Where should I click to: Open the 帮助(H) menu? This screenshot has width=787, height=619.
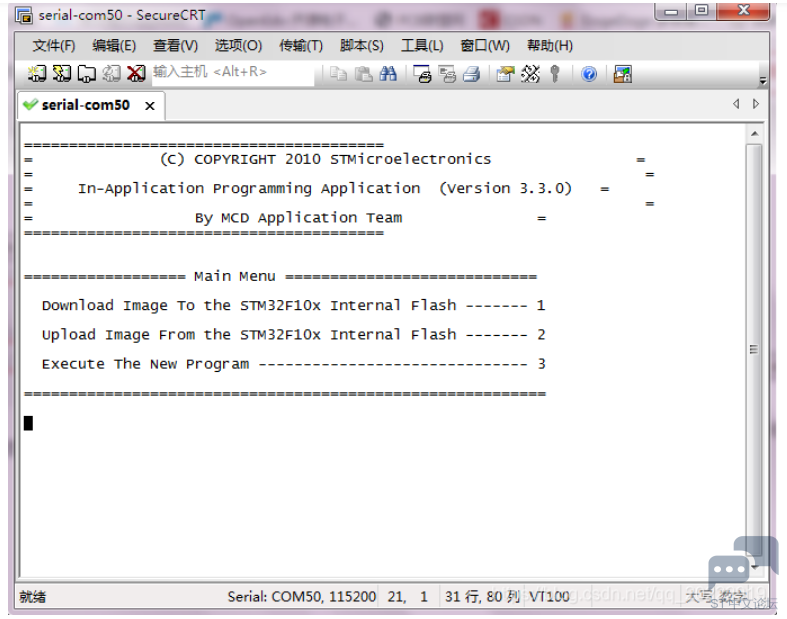(550, 46)
